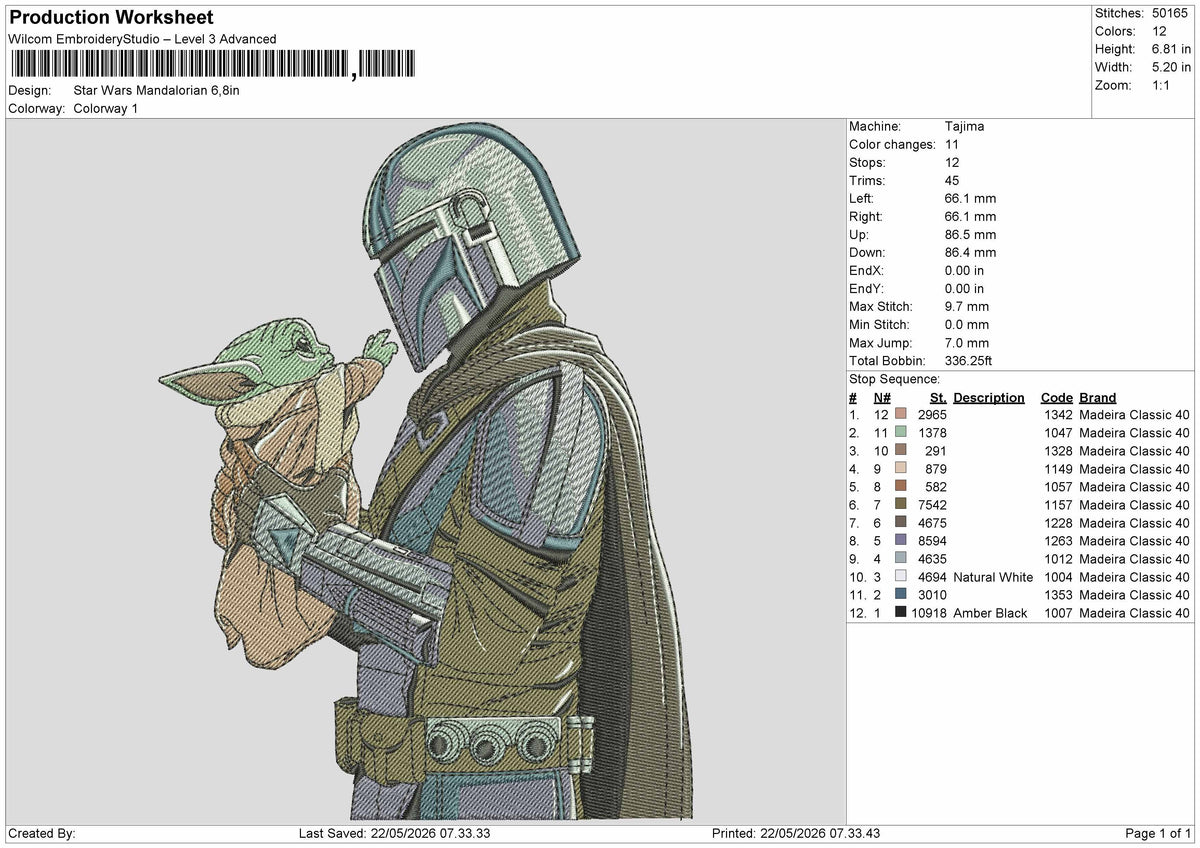Click the 'Stop Sequence:' label
Viewport: 1200px width, 848px height.
coord(895,379)
